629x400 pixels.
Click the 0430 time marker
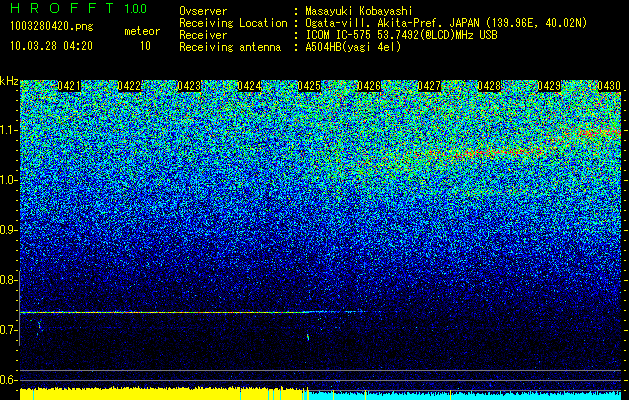tap(609, 86)
